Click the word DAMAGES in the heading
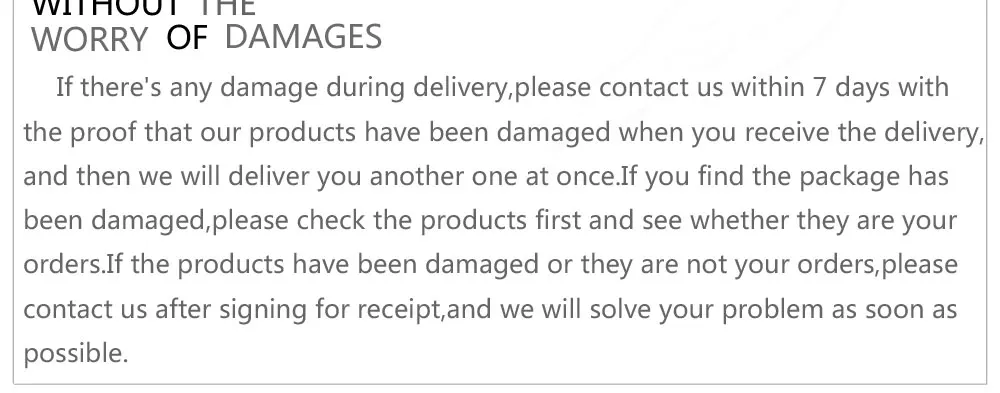The image size is (1000, 393). (303, 37)
